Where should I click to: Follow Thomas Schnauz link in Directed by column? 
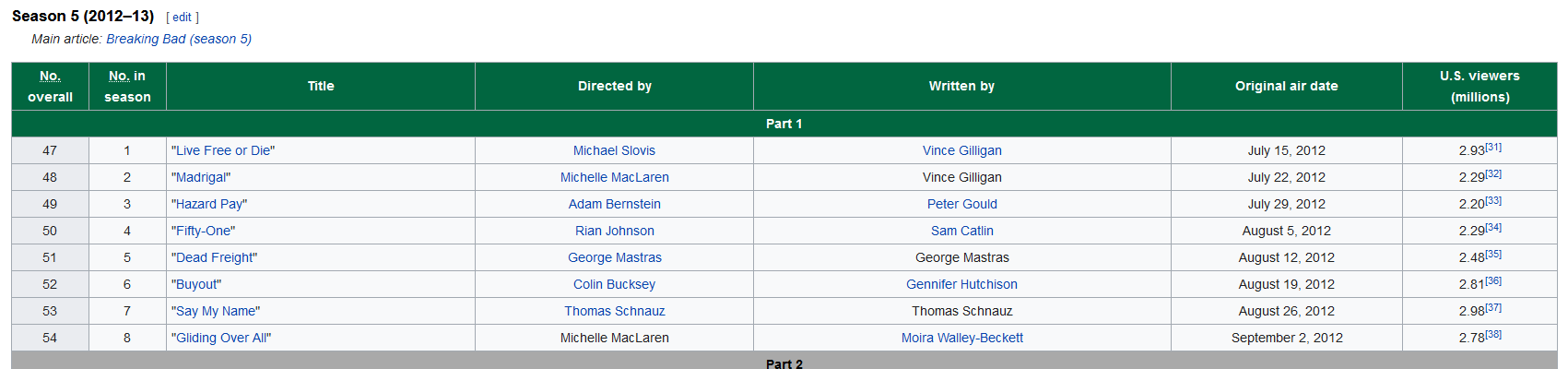pyautogui.click(x=614, y=311)
